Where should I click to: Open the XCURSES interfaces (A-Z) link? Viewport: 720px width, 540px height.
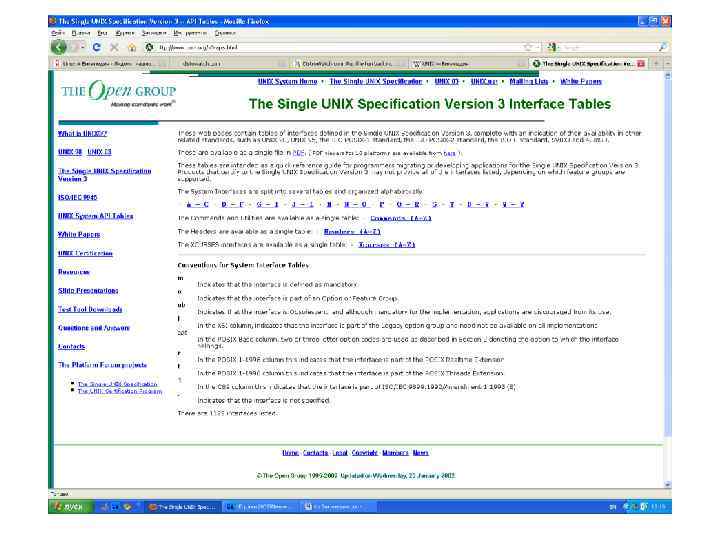pyautogui.click(x=387, y=245)
